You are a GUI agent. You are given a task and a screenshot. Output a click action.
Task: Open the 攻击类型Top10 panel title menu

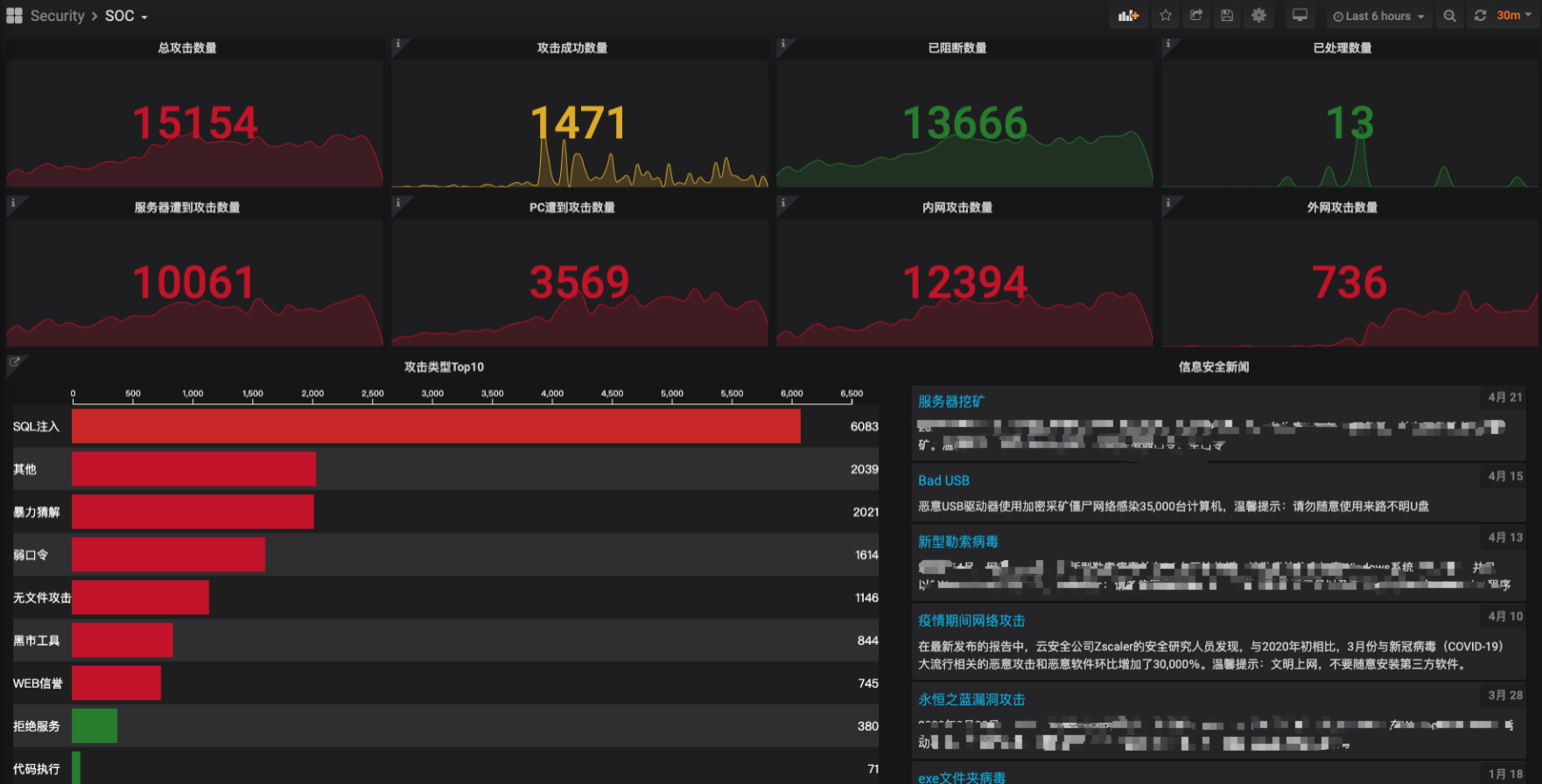[x=444, y=367]
